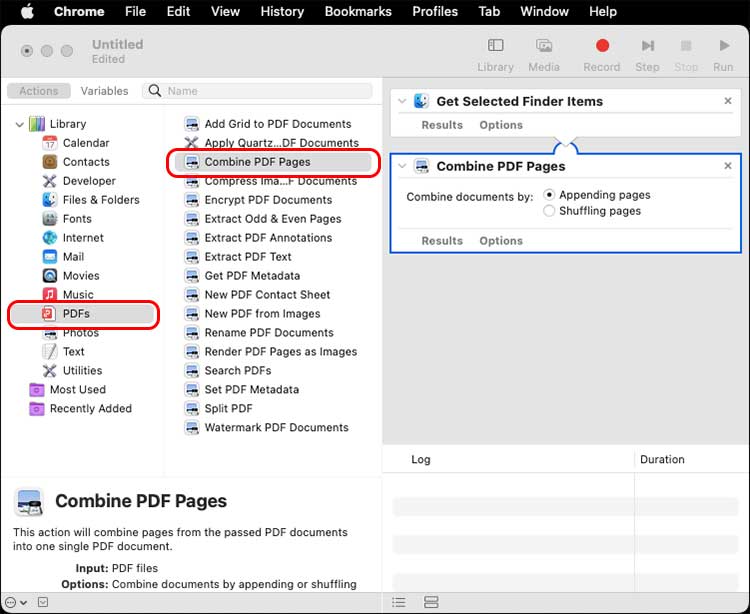Open the Apple menu
The height and width of the screenshot is (614, 750).
click(27, 11)
